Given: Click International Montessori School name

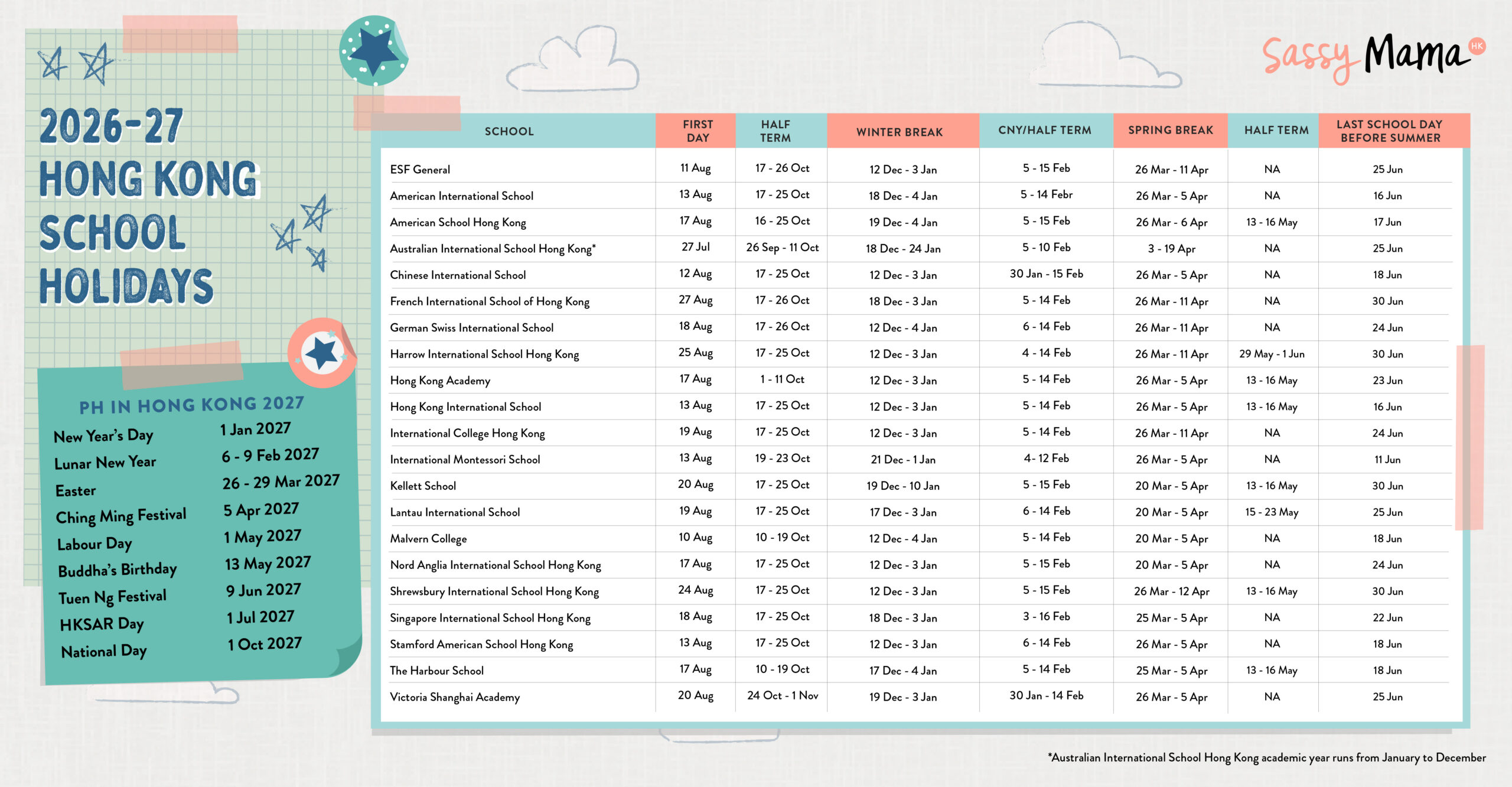Looking at the screenshot, I should (x=465, y=459).
